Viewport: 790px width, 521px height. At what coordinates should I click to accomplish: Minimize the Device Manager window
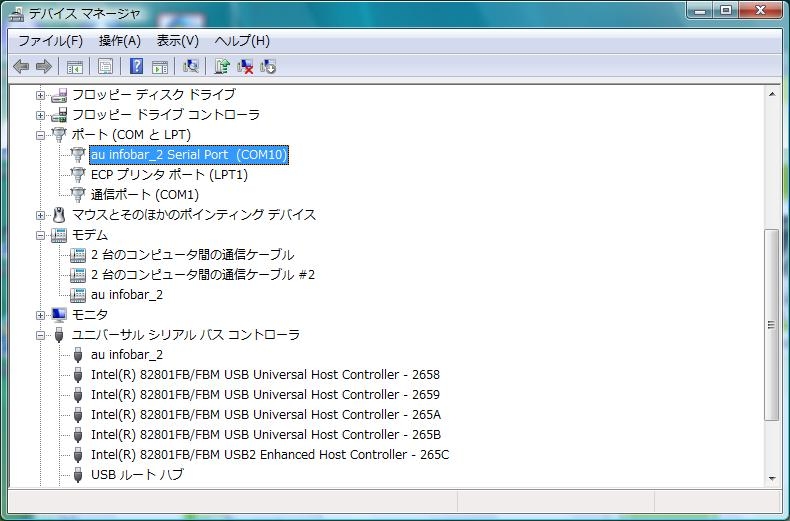click(700, 10)
